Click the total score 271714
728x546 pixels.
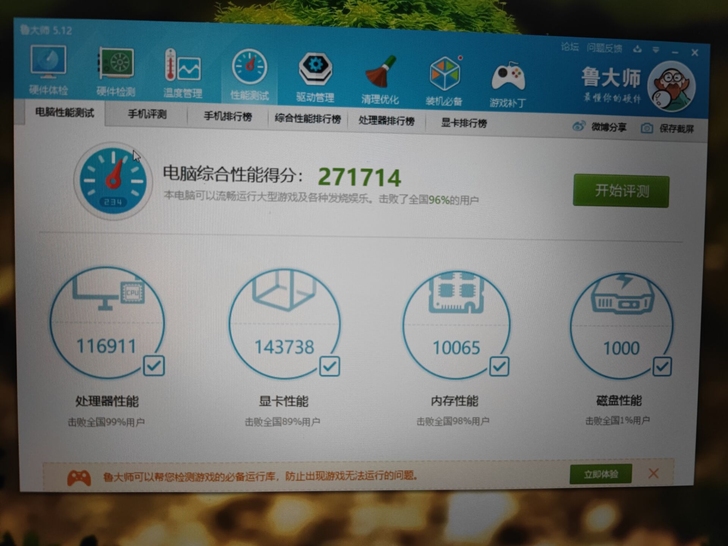coord(359,177)
